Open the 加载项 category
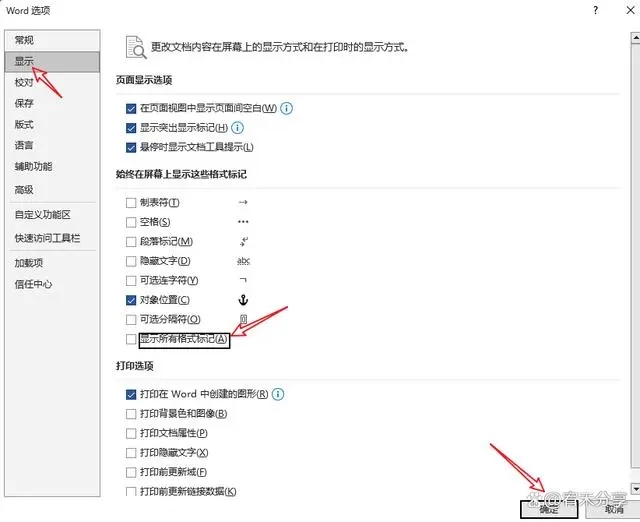The width and height of the screenshot is (640, 522). pos(52,263)
